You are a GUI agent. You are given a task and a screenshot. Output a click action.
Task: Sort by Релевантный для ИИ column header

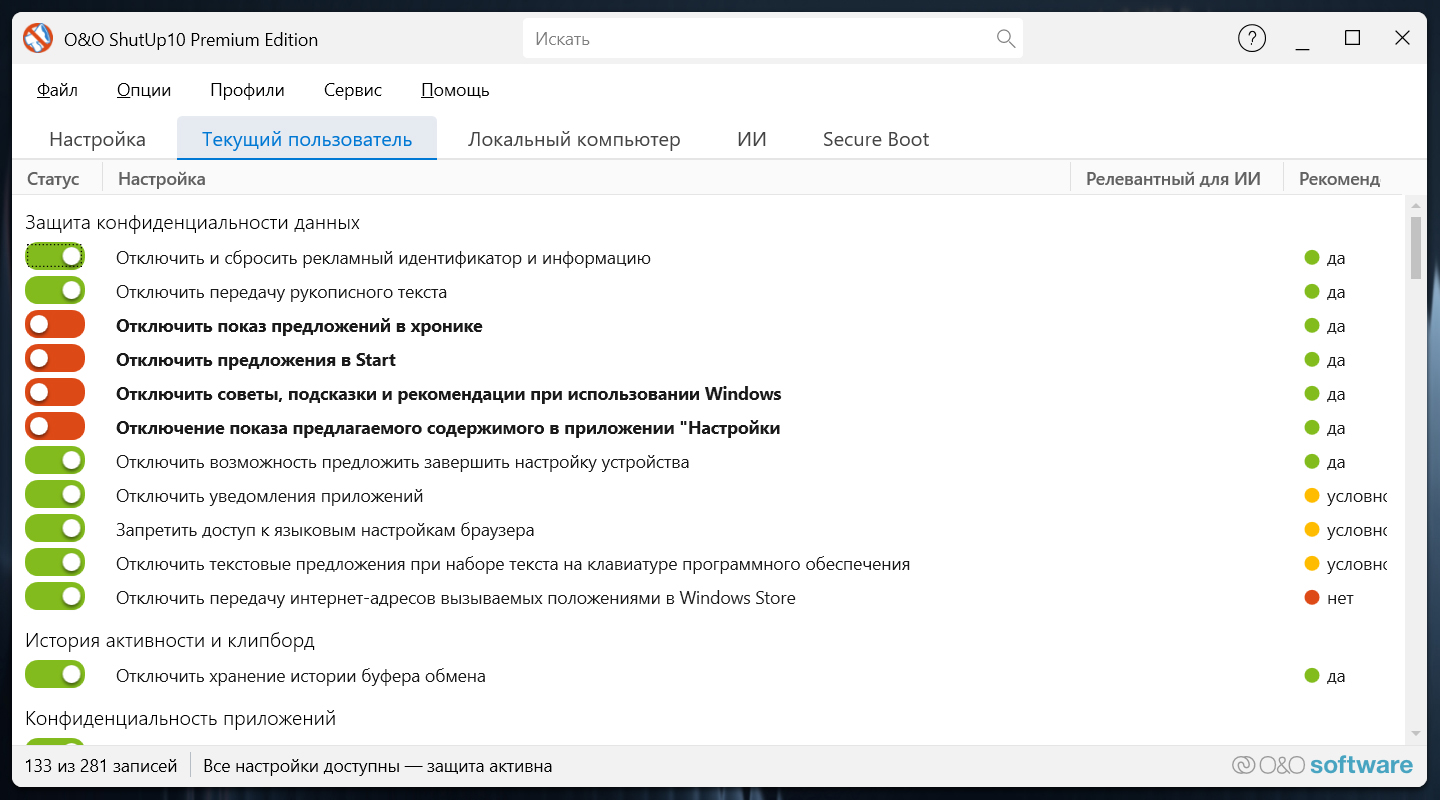coord(1173,179)
